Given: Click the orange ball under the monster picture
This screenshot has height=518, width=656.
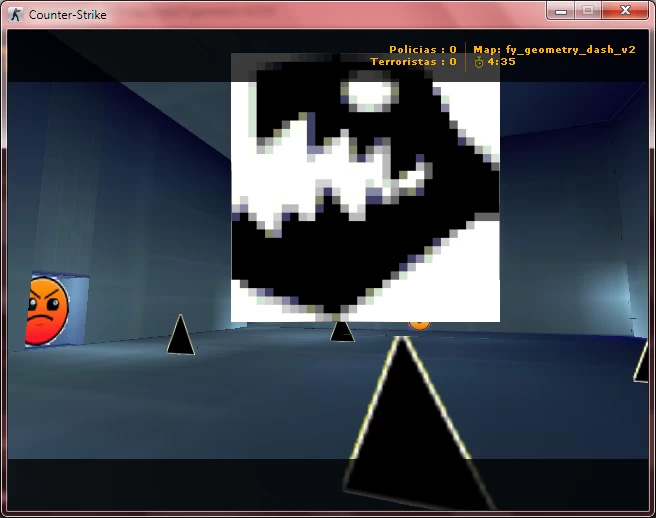Looking at the screenshot, I should pos(419,325).
